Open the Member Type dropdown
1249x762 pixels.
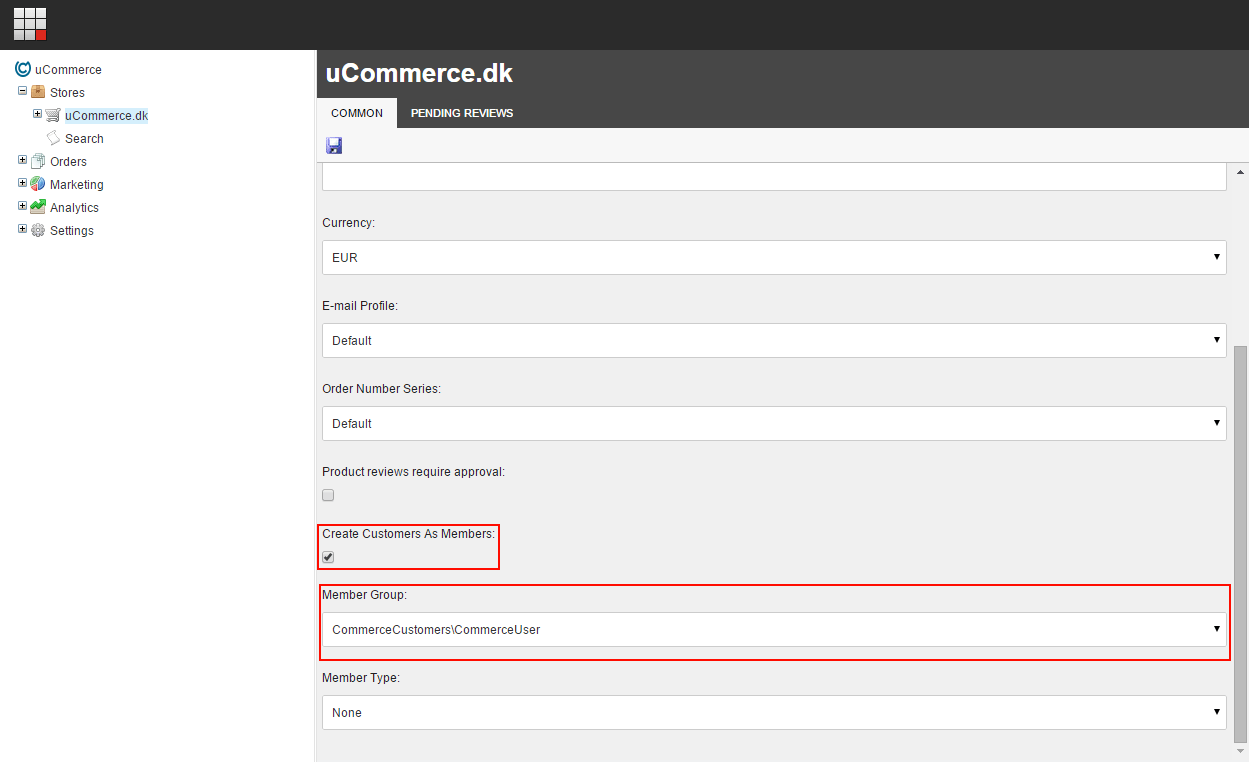[774, 712]
